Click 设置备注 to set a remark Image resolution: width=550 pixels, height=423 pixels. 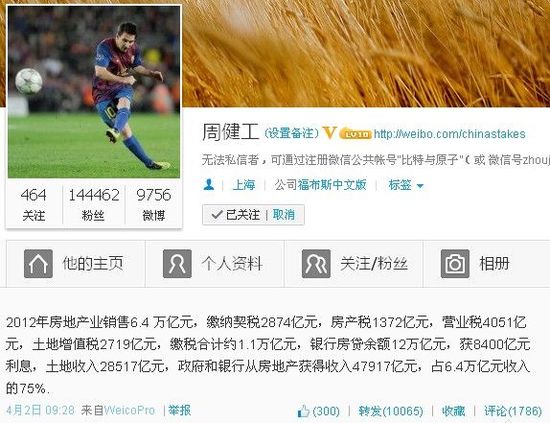tap(291, 133)
